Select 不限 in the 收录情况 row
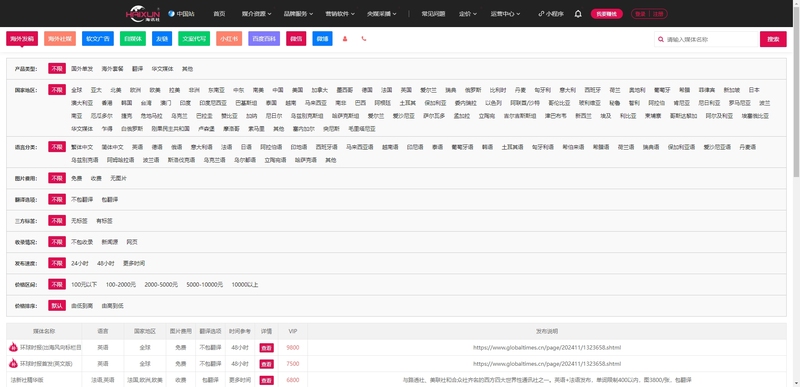The width and height of the screenshot is (800, 387). tap(57, 242)
